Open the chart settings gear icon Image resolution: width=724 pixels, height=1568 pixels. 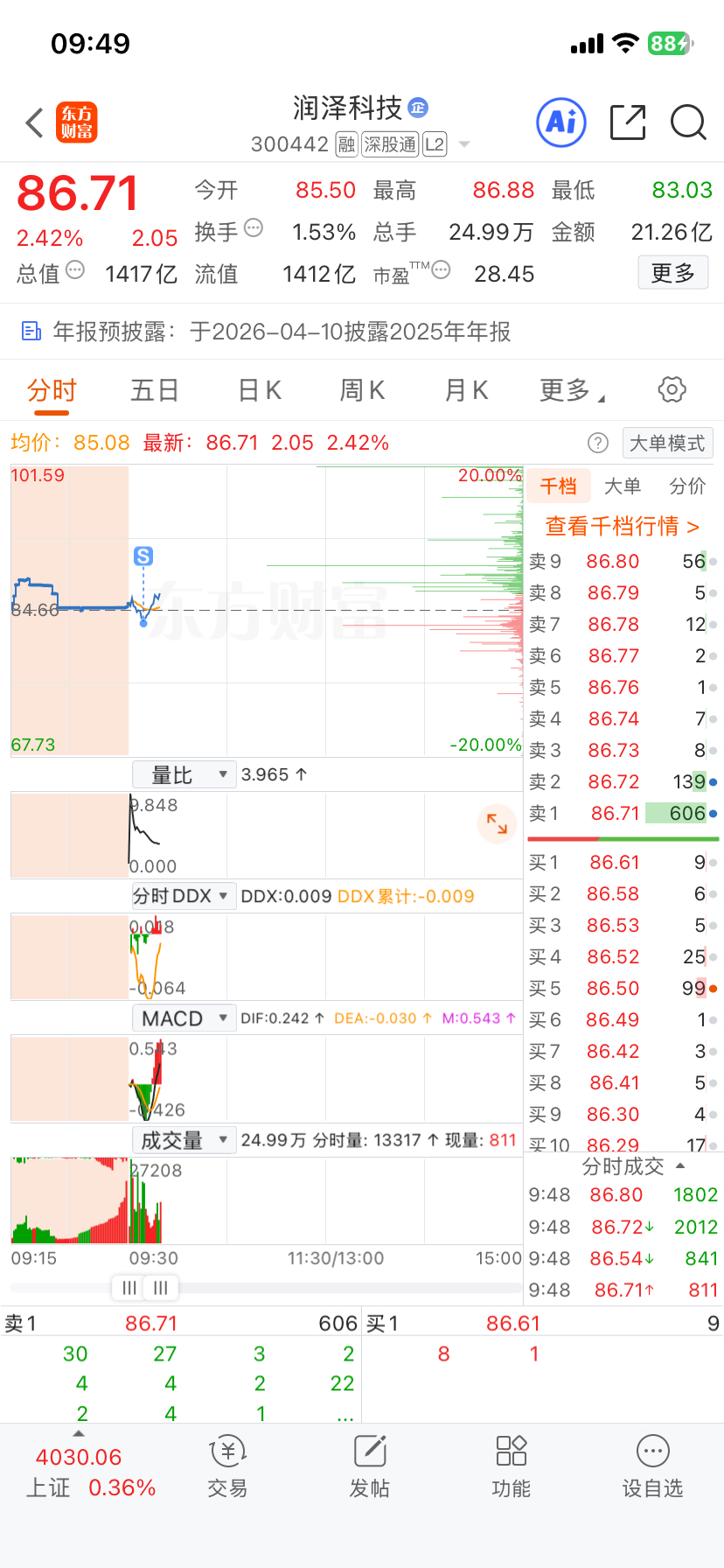tap(672, 389)
